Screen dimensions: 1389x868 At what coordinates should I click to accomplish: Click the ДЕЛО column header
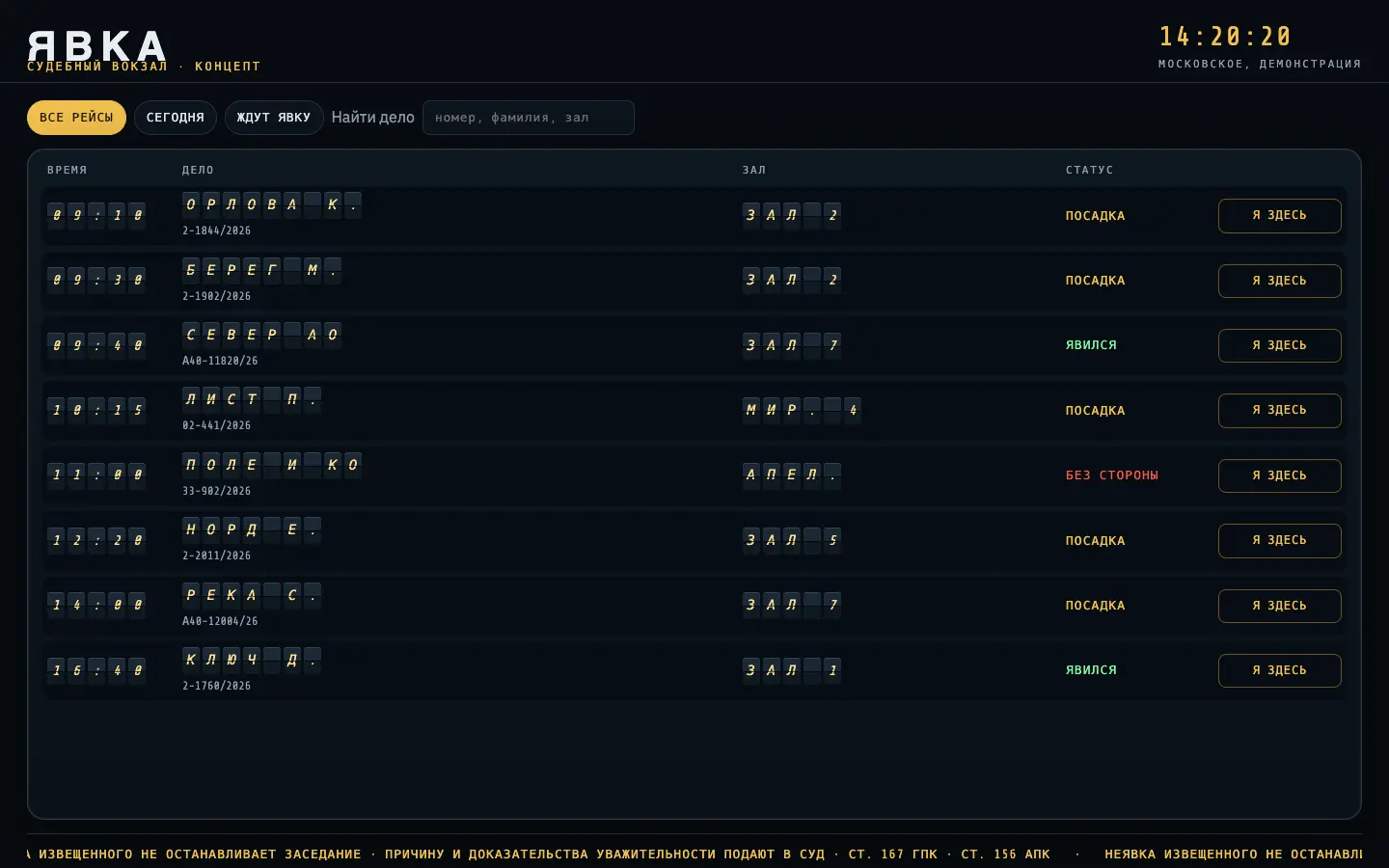(x=199, y=170)
